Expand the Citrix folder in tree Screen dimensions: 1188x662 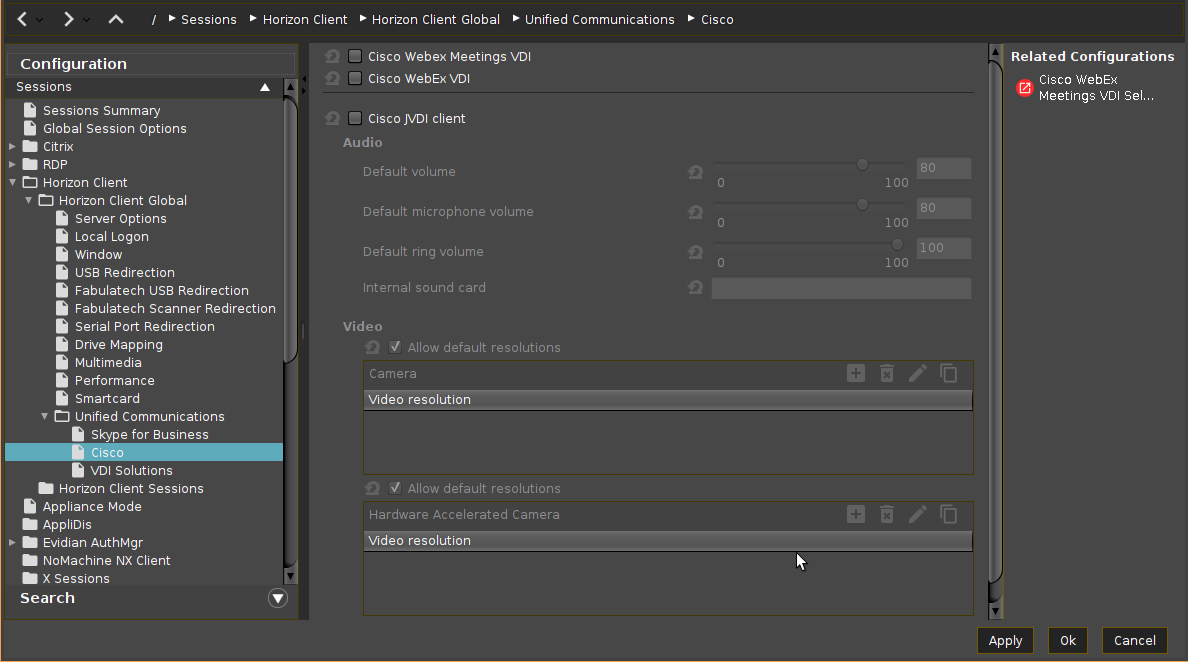pyautogui.click(x=12, y=146)
